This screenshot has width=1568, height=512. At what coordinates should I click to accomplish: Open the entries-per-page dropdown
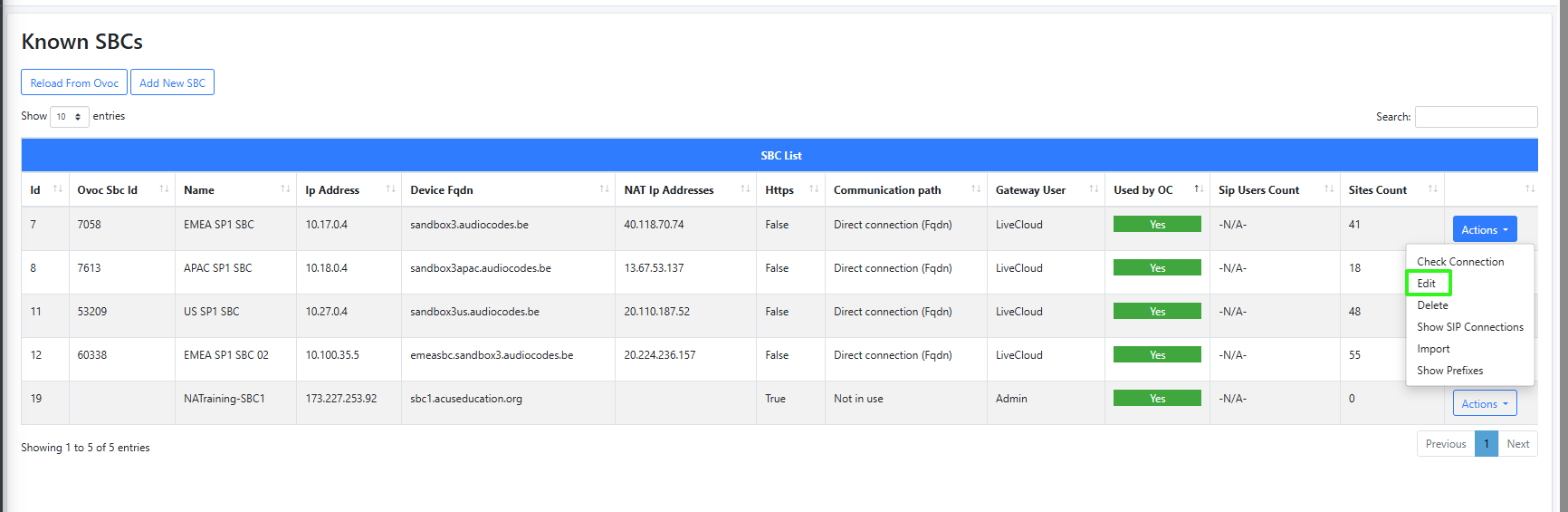coord(69,117)
